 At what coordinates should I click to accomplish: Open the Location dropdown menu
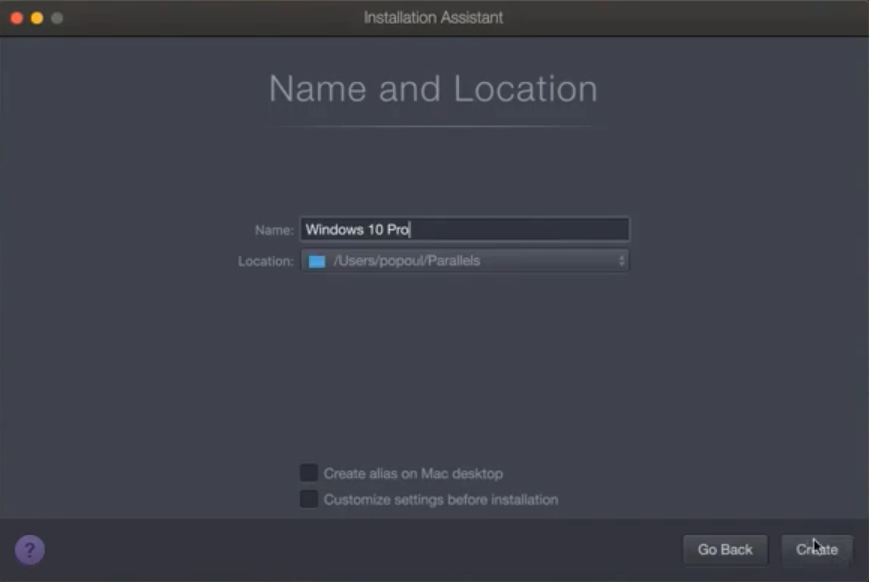[465, 261]
